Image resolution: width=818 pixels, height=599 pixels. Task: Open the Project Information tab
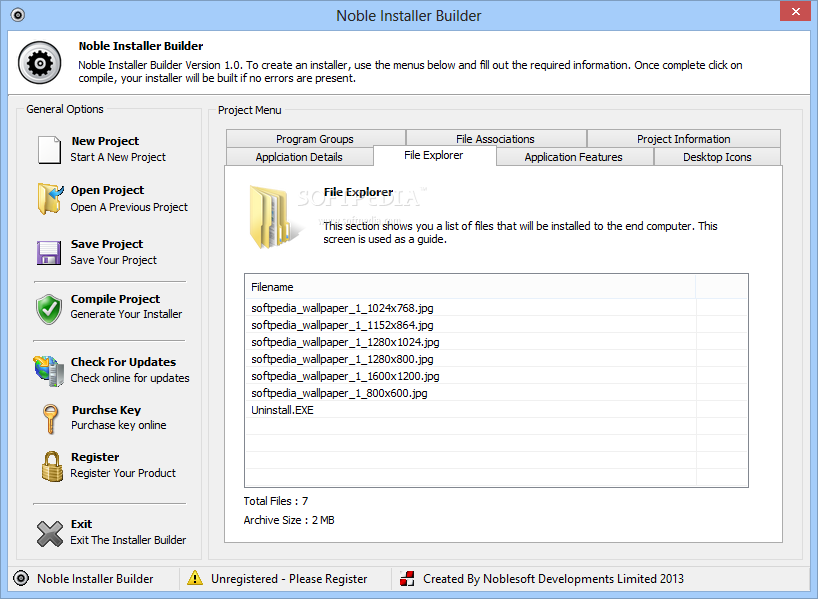[x=683, y=139]
